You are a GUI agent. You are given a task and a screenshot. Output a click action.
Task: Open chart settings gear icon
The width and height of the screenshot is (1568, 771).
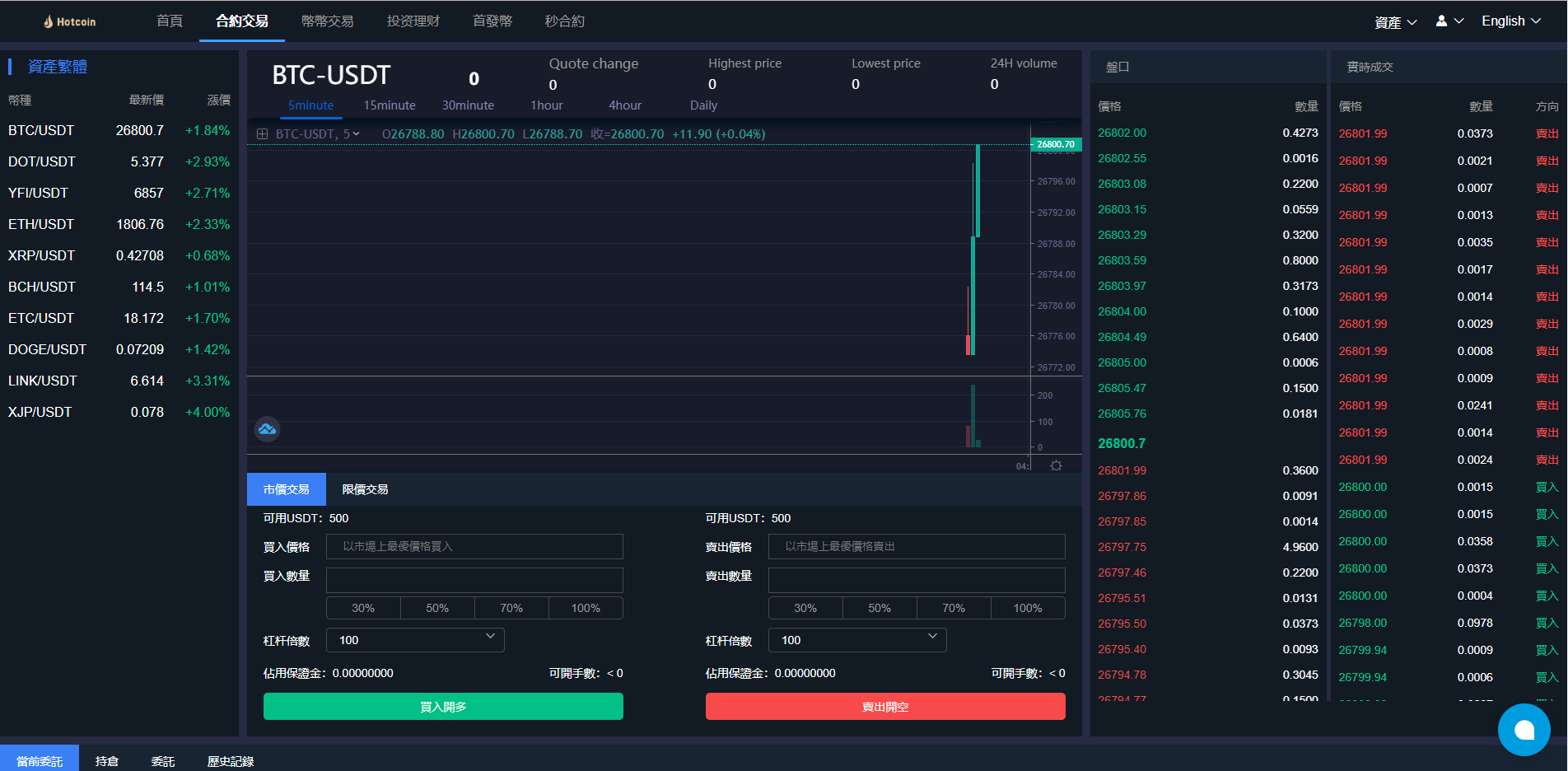click(x=1056, y=465)
